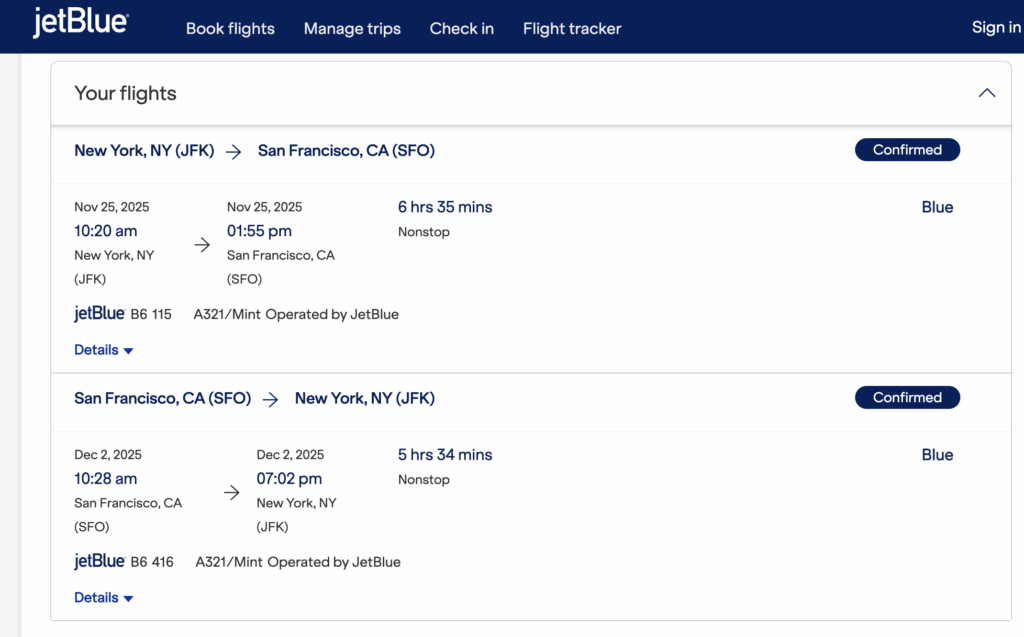Click the arrow between JFK and SFO route
1024x637 pixels.
click(x=233, y=151)
